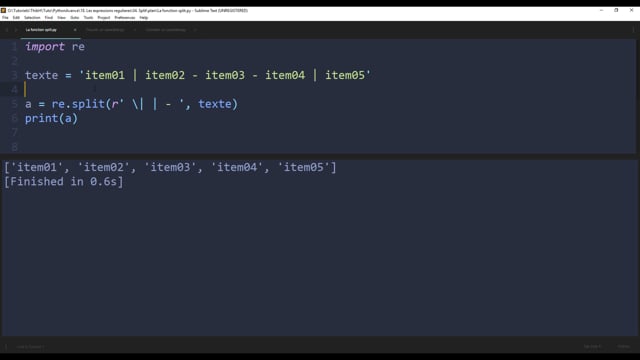The image size is (640, 360).
Task: Open the Project menu
Action: coord(104,18)
